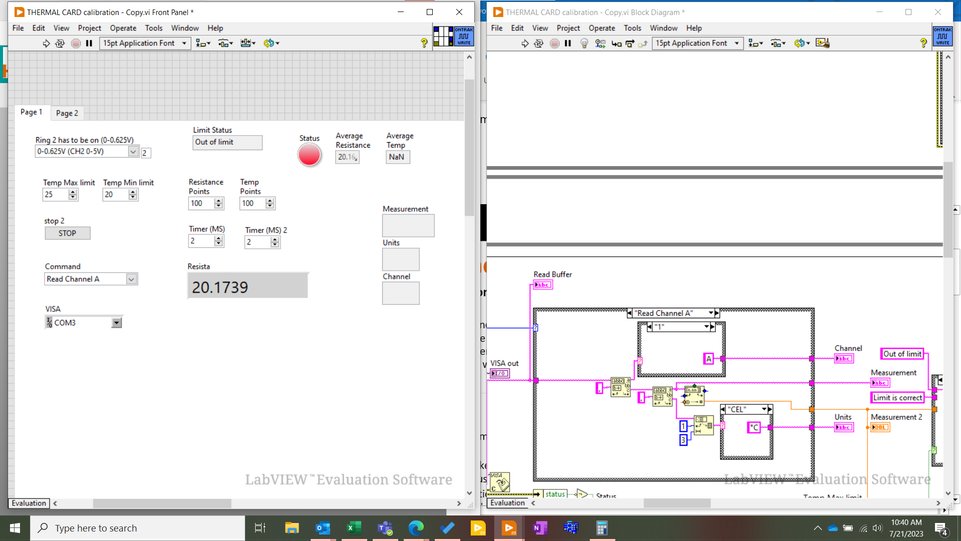Open Excel from the taskbar
The image size is (961, 541).
(x=354, y=528)
